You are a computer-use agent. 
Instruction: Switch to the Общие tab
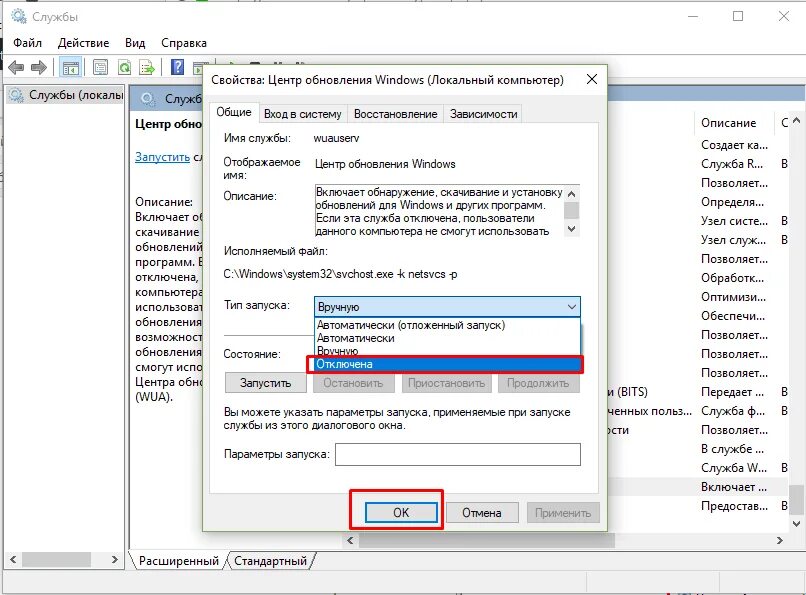point(233,112)
